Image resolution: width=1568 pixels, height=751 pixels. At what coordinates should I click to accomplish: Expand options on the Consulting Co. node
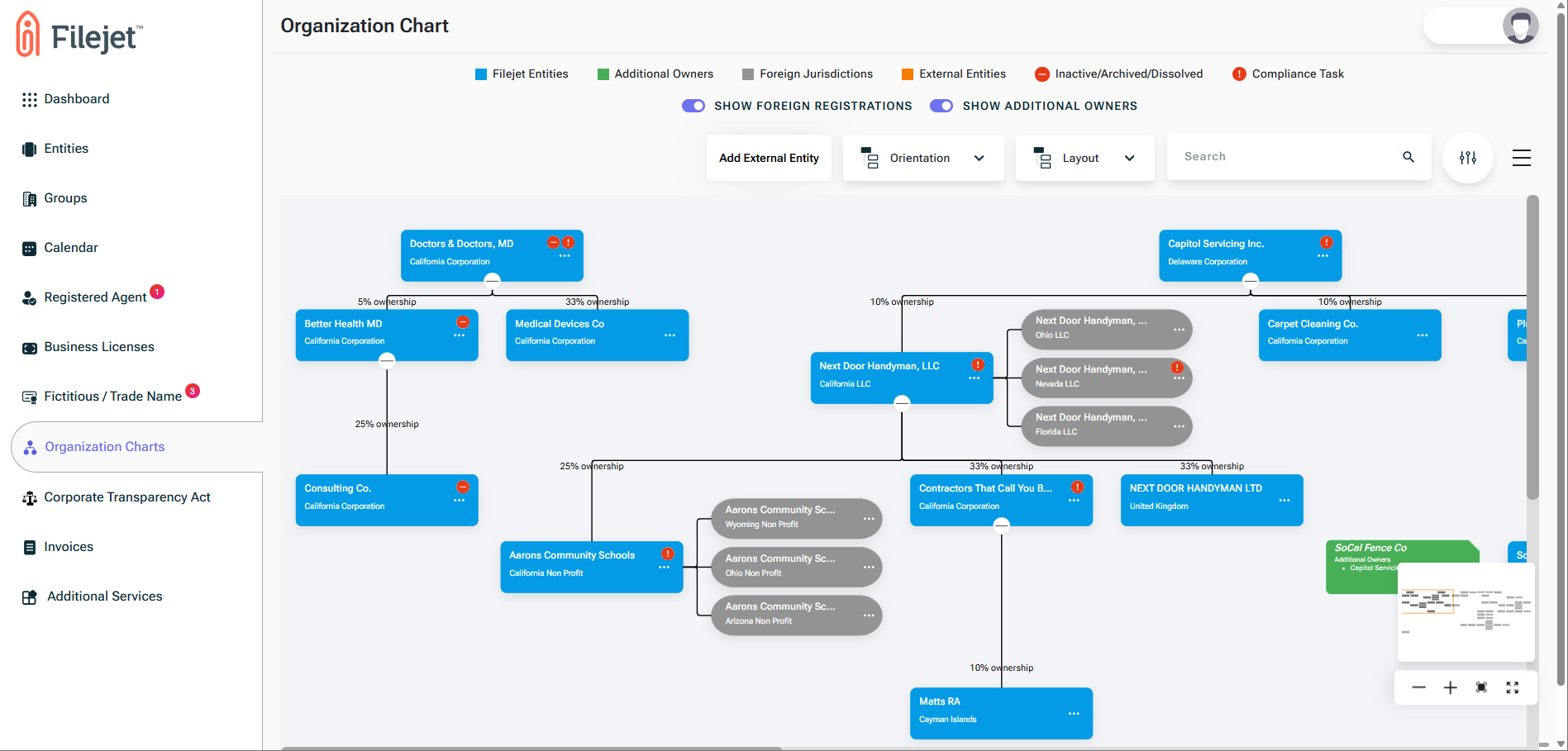[x=460, y=499]
